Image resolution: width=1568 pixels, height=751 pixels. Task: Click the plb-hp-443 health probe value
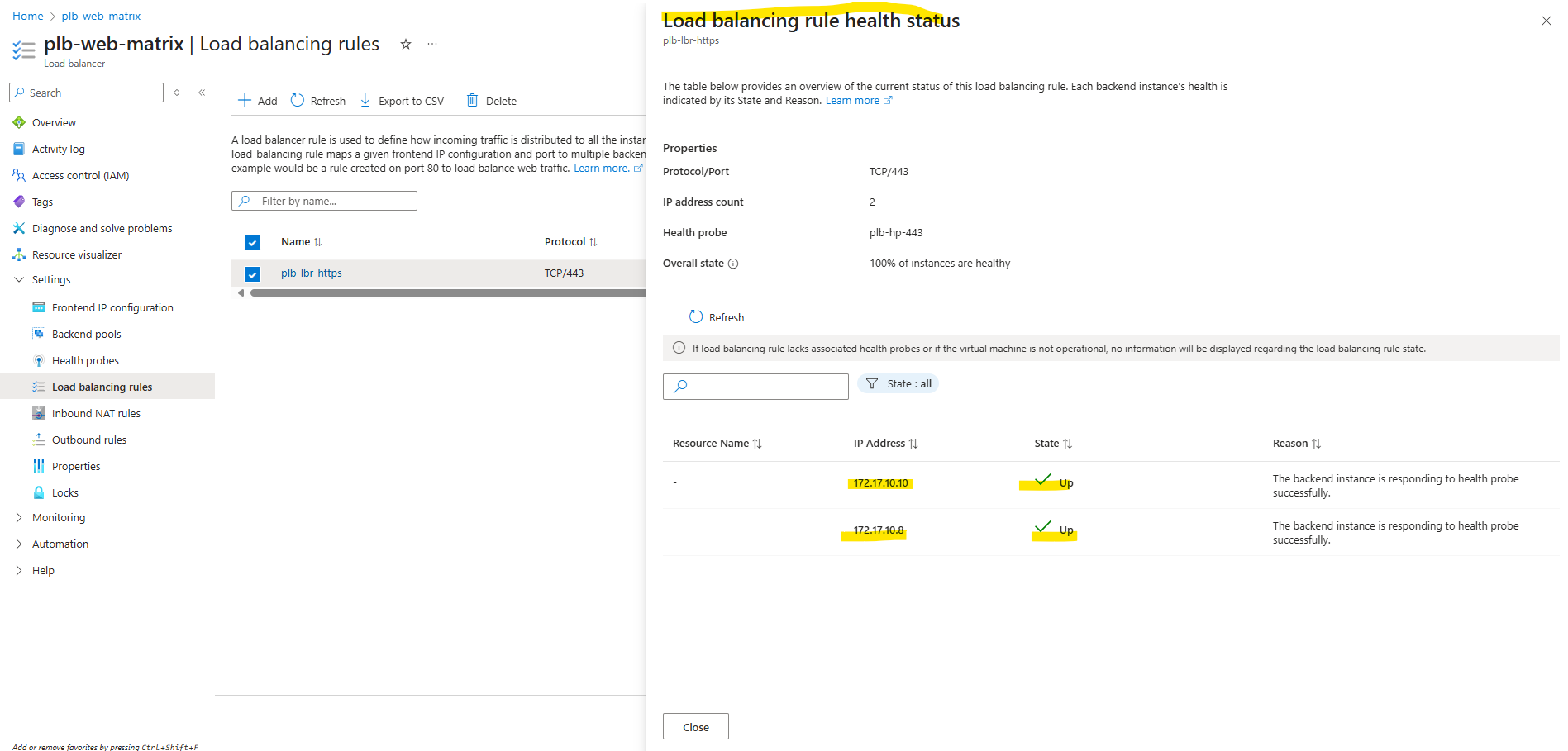click(x=896, y=233)
